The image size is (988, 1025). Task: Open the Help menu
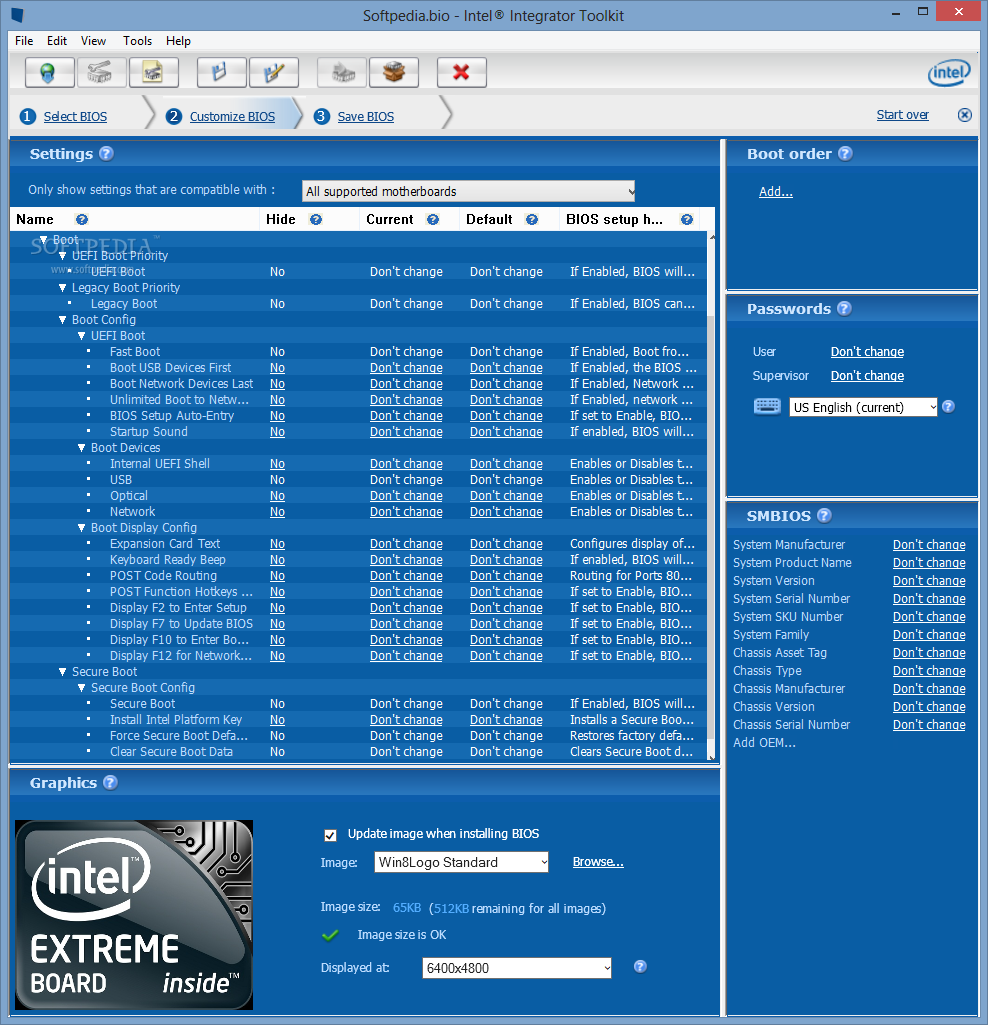178,41
